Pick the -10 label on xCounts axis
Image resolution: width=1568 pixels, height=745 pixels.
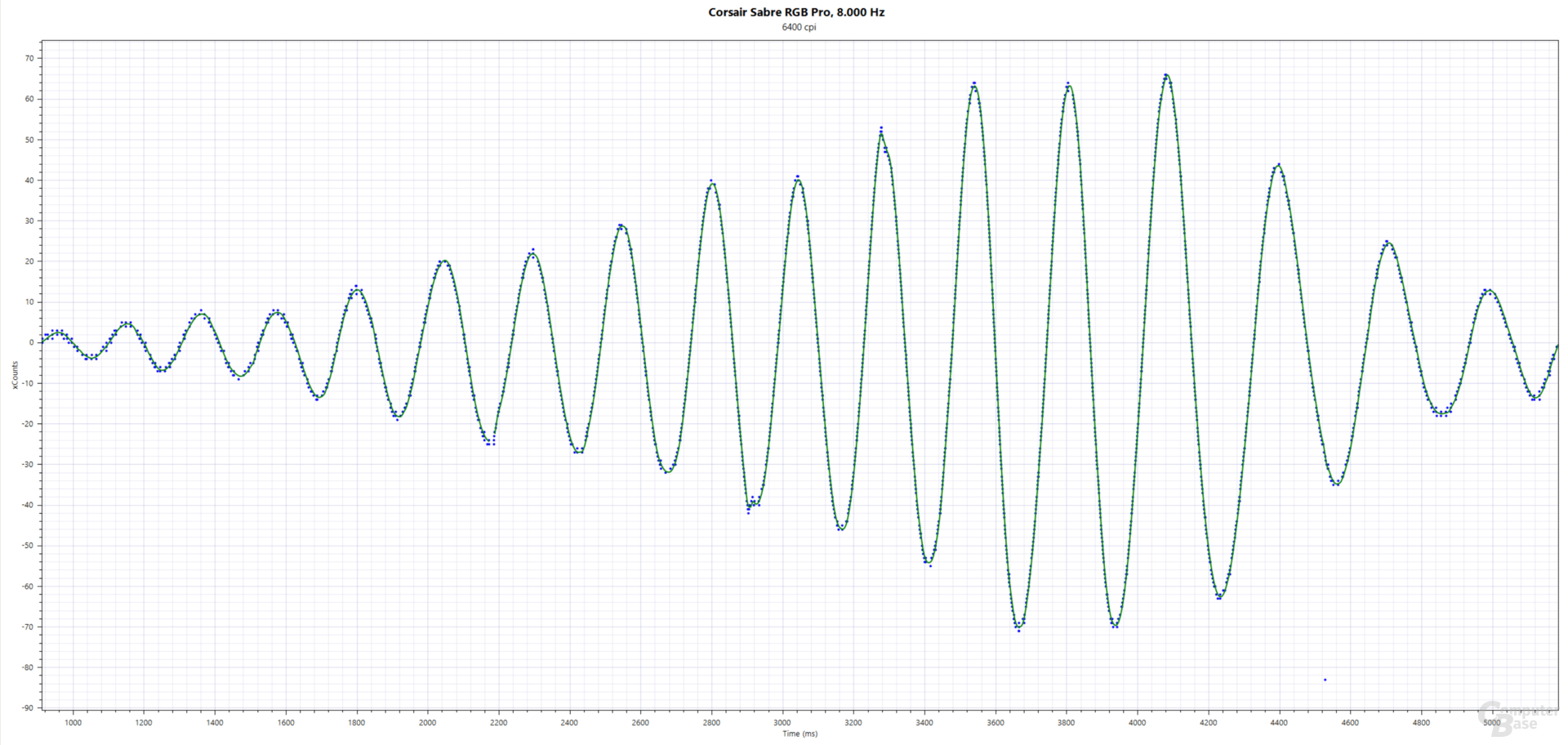(29, 383)
